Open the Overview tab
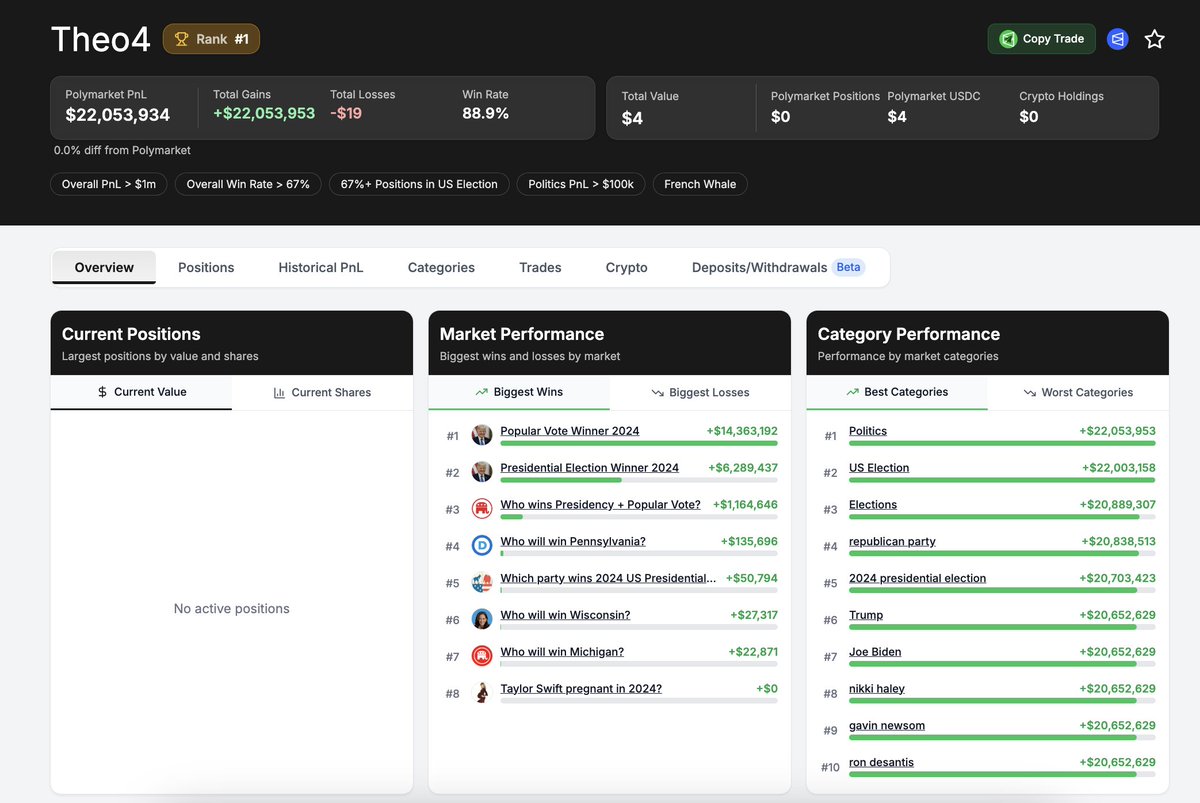1200x803 pixels. pyautogui.click(x=104, y=267)
